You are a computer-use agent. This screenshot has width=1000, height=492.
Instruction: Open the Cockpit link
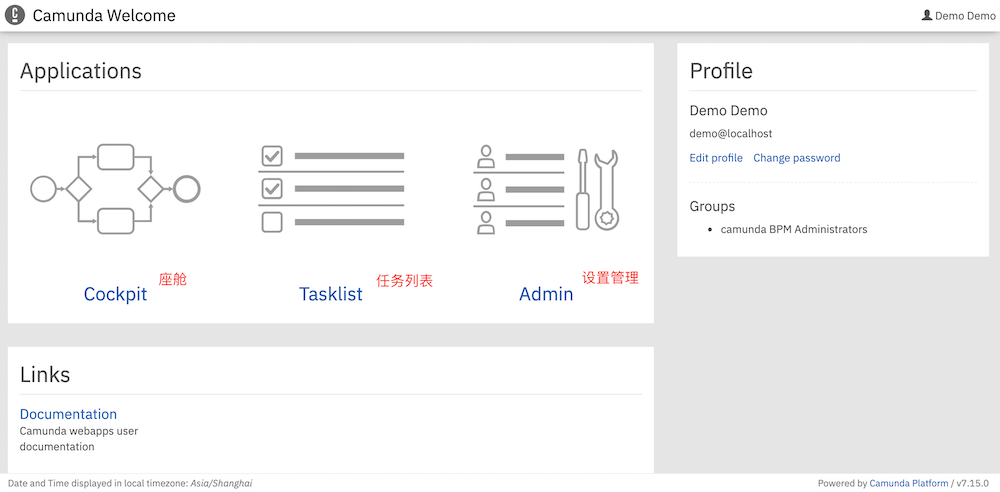coord(115,294)
